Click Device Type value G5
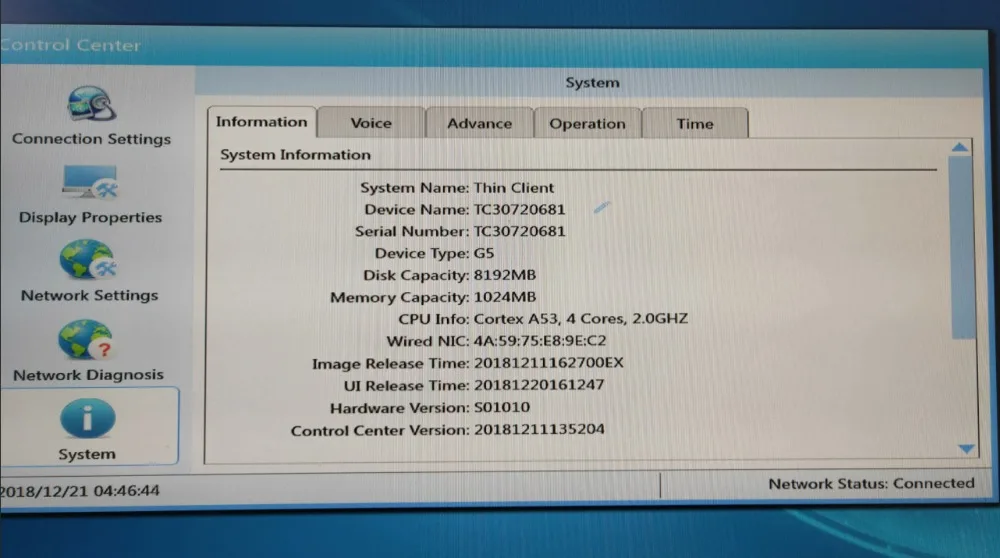The height and width of the screenshot is (558, 1000). [x=483, y=253]
